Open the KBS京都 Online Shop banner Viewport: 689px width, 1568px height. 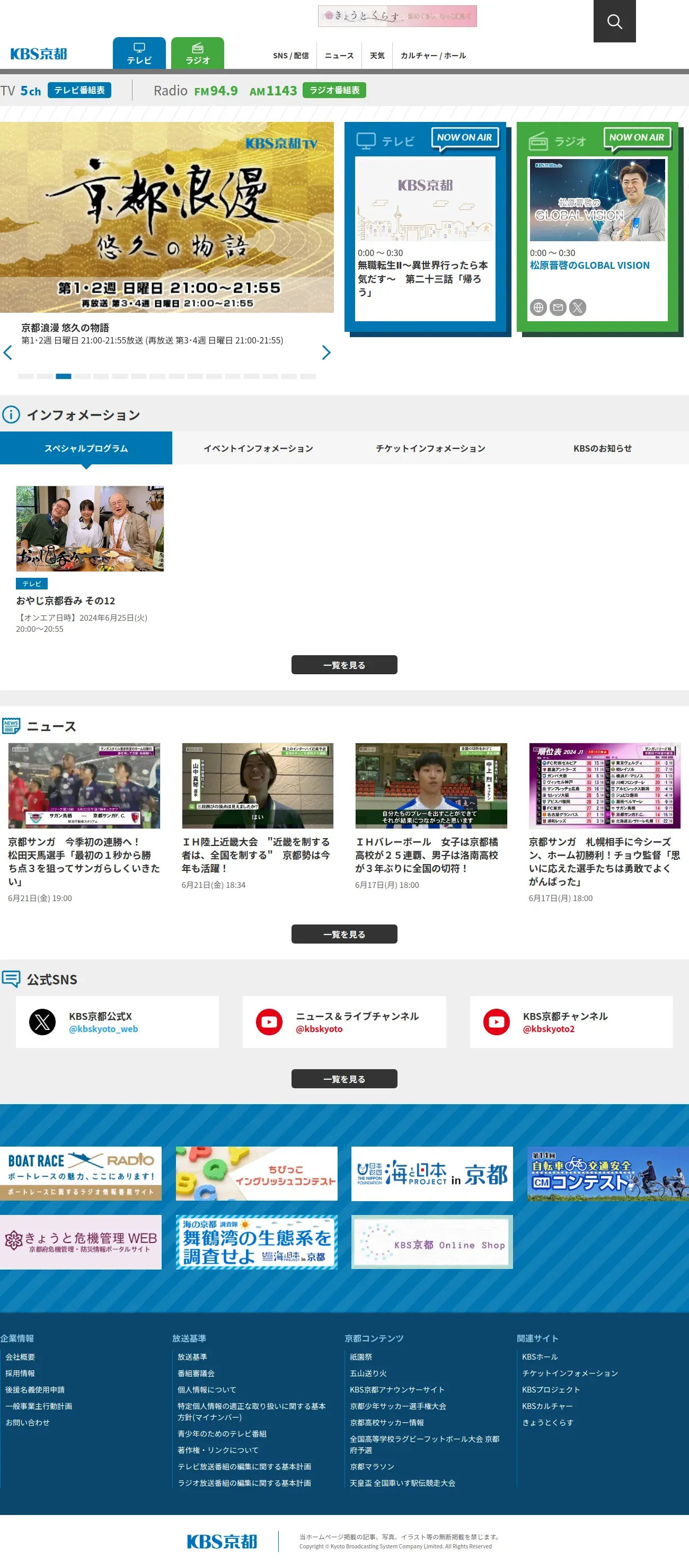click(x=431, y=1242)
